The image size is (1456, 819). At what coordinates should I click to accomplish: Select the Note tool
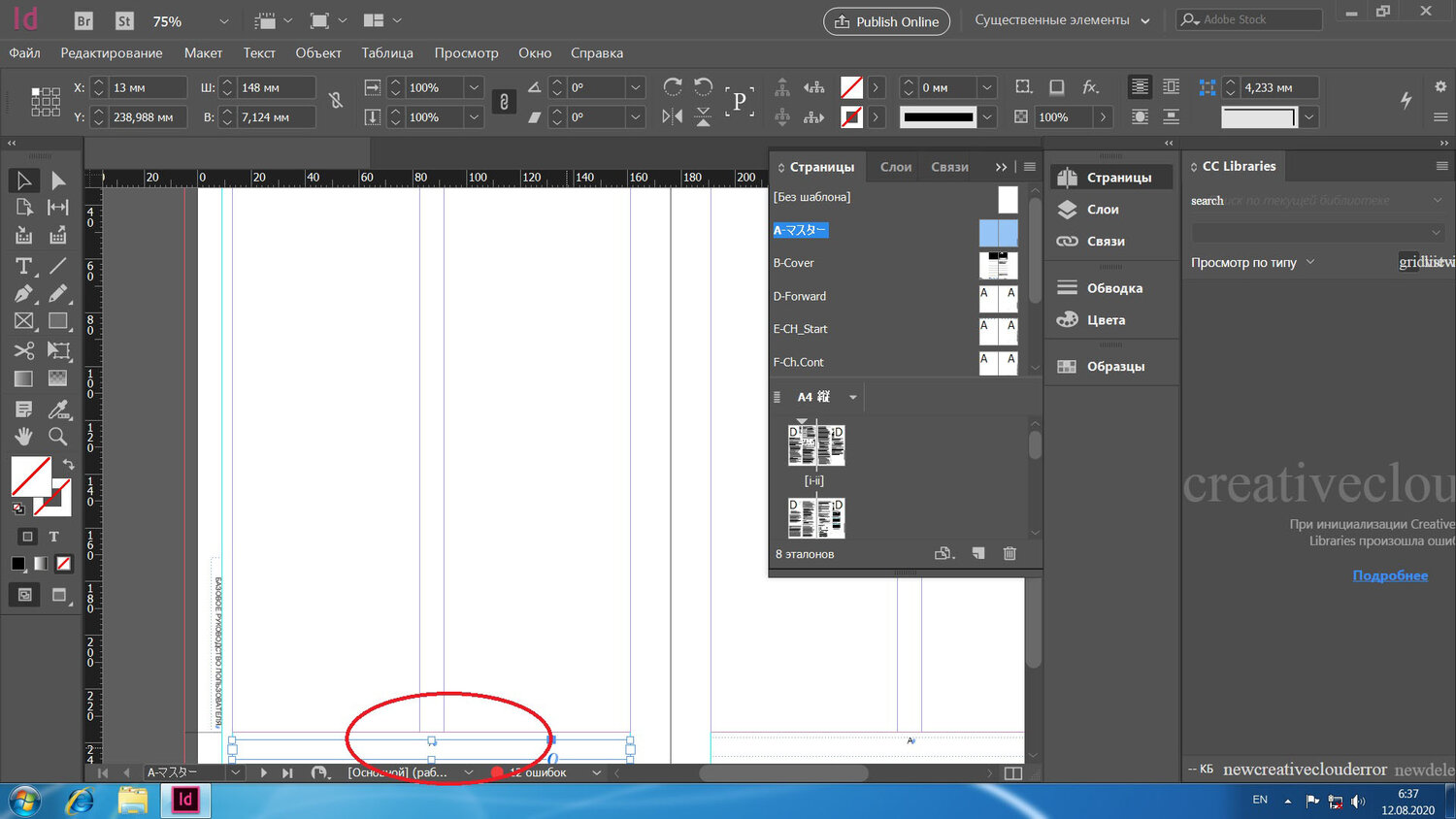tap(24, 409)
